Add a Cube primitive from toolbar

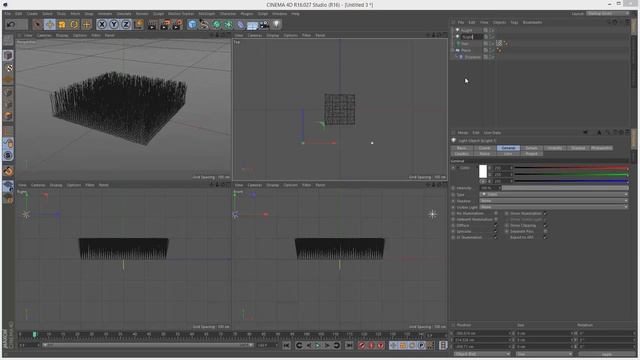[192, 24]
